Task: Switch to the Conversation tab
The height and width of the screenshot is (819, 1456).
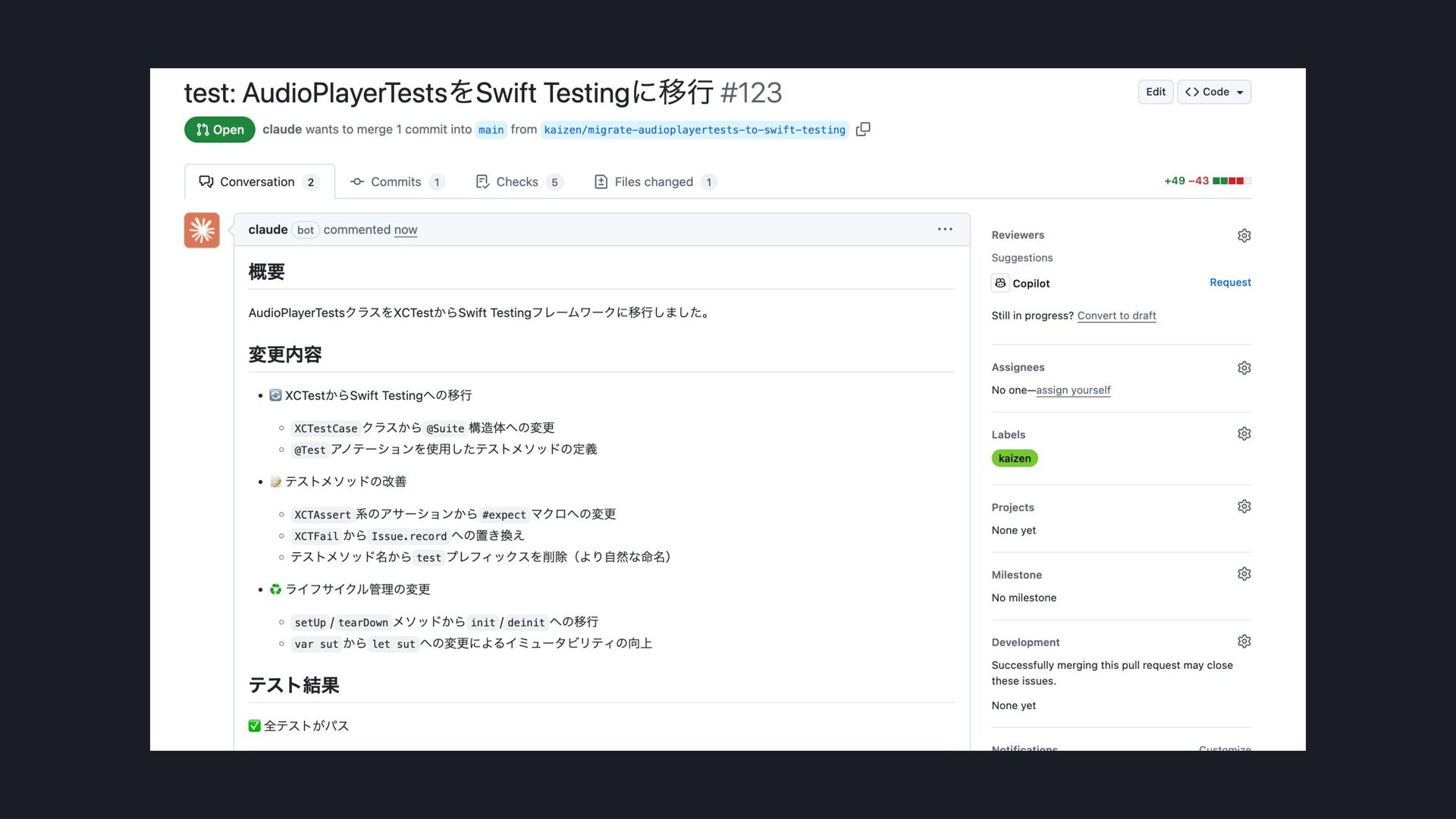Action: [x=259, y=182]
